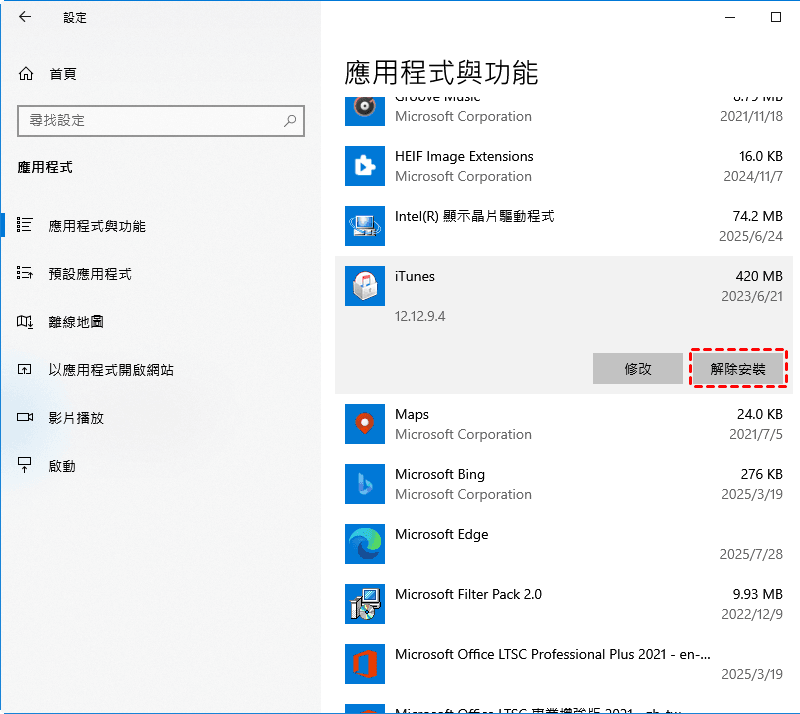Select the 預設應用程式 sidebar icon

[24, 273]
